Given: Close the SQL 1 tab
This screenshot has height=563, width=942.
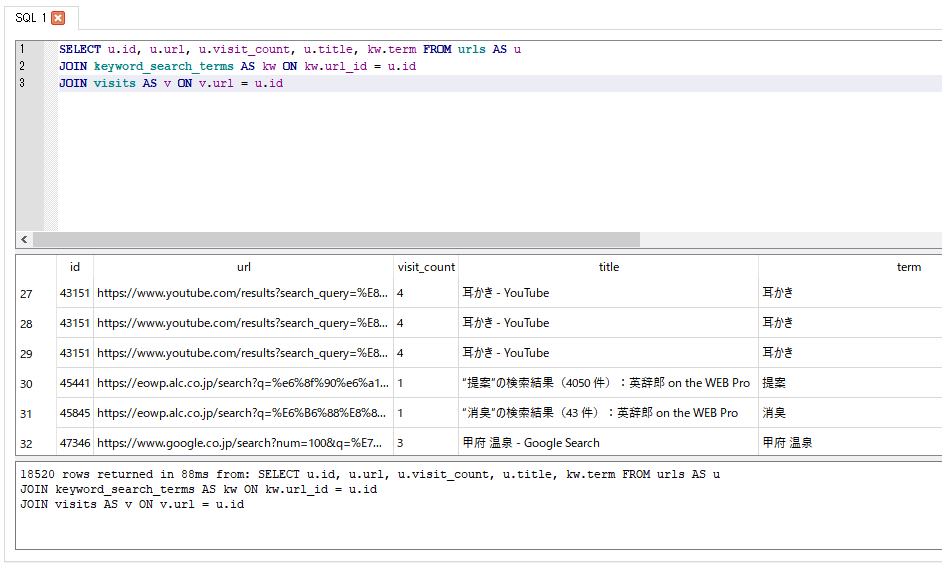Looking at the screenshot, I should click(58, 18).
